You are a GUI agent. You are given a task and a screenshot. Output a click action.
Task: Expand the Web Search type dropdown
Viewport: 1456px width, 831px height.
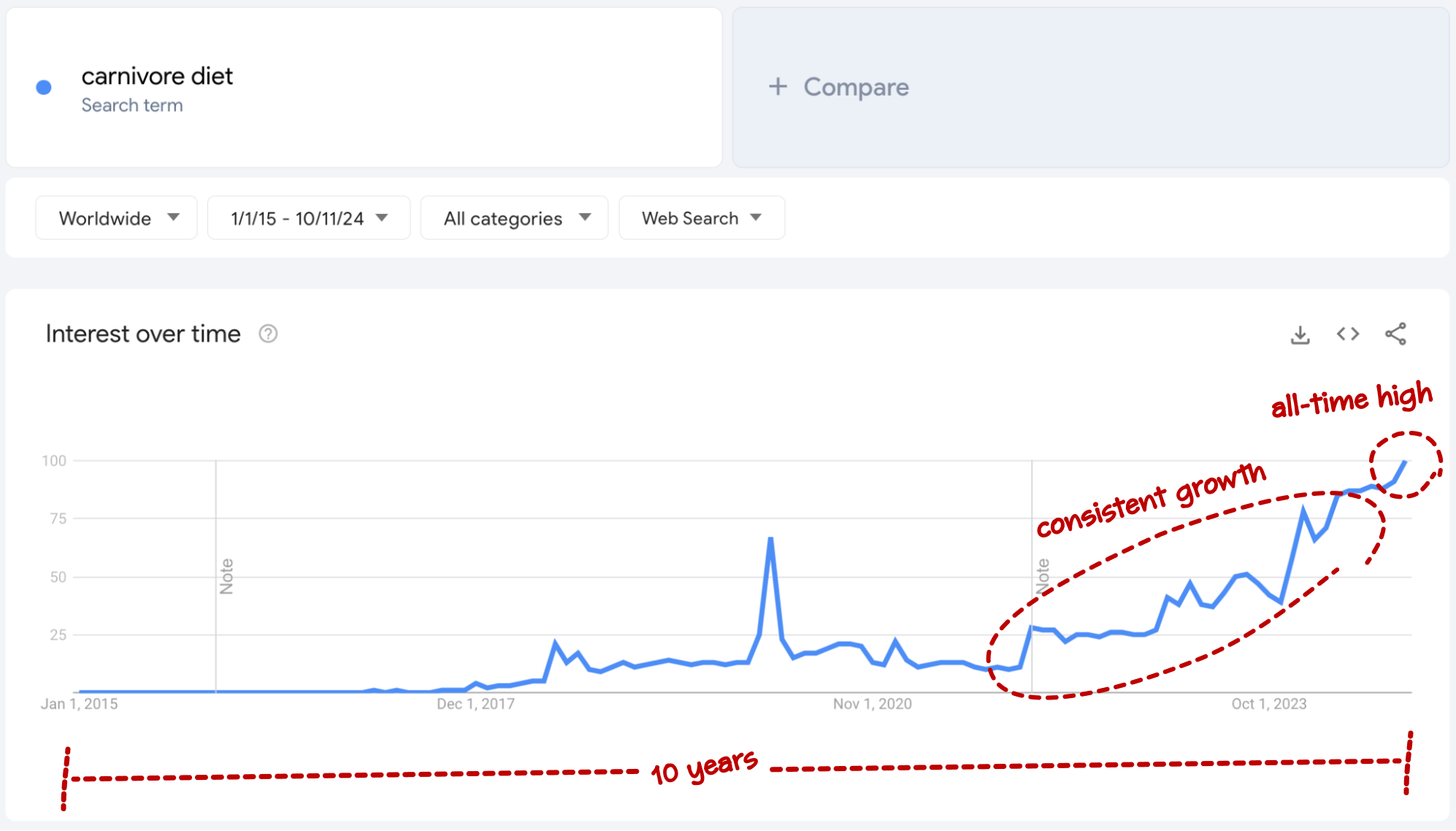701,218
